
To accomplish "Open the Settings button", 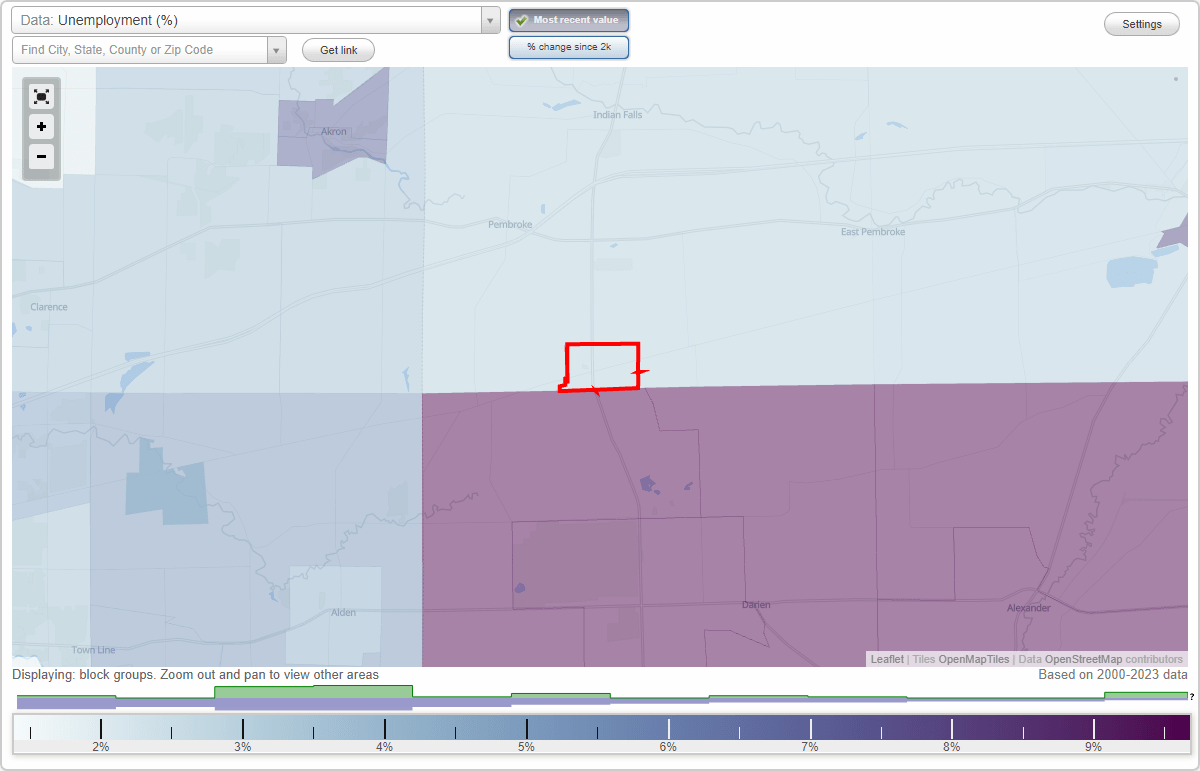I will [1142, 24].
